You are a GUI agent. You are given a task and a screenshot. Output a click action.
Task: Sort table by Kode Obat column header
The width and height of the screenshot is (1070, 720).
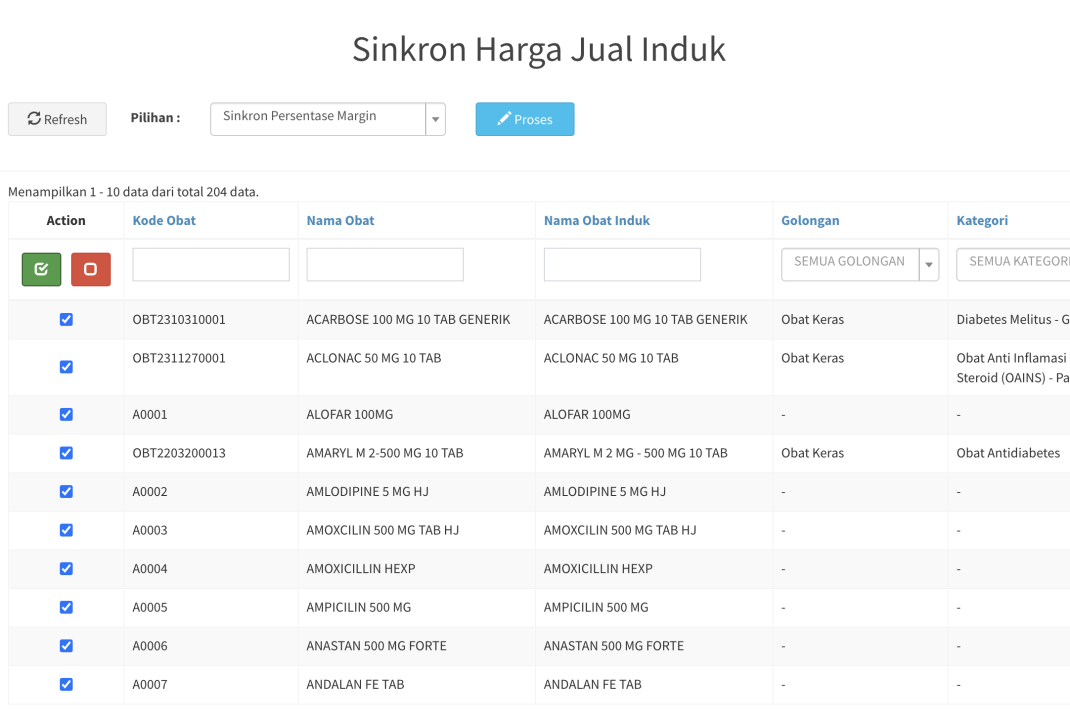tap(164, 220)
